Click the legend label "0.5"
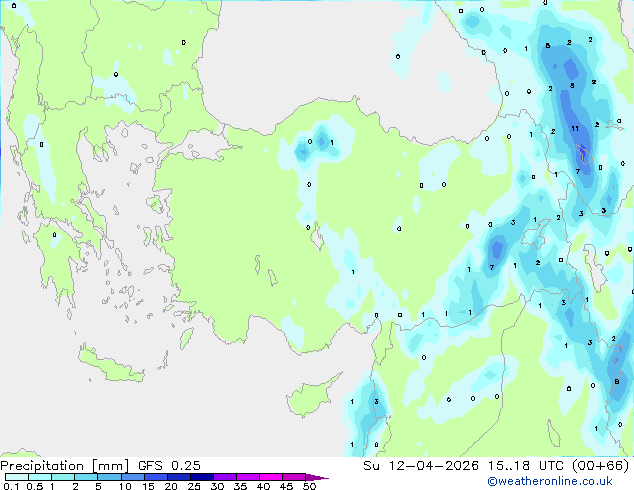Image resolution: width=634 pixels, height=490 pixels. tap(35, 486)
